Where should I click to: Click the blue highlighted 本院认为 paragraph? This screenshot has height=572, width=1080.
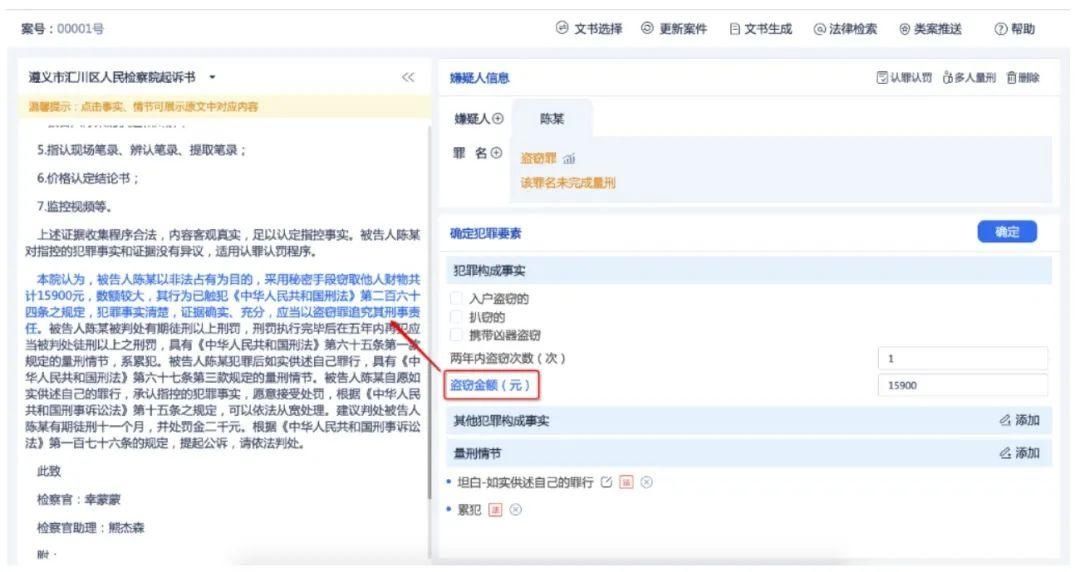222,303
